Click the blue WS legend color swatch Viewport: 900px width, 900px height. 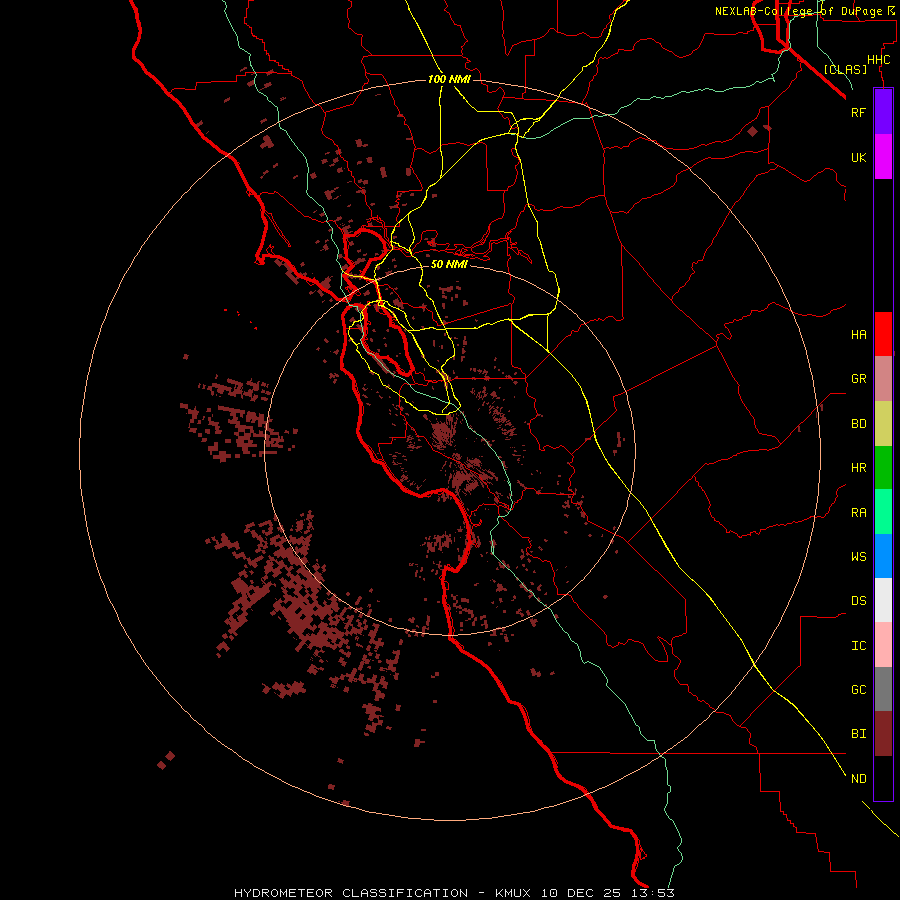click(883, 556)
